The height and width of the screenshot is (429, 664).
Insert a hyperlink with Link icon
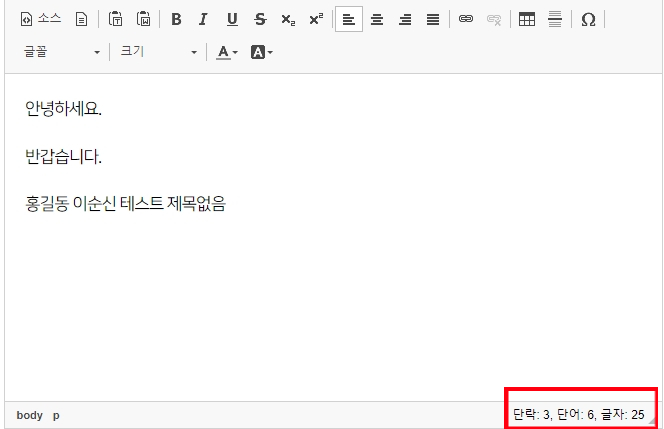coord(466,19)
